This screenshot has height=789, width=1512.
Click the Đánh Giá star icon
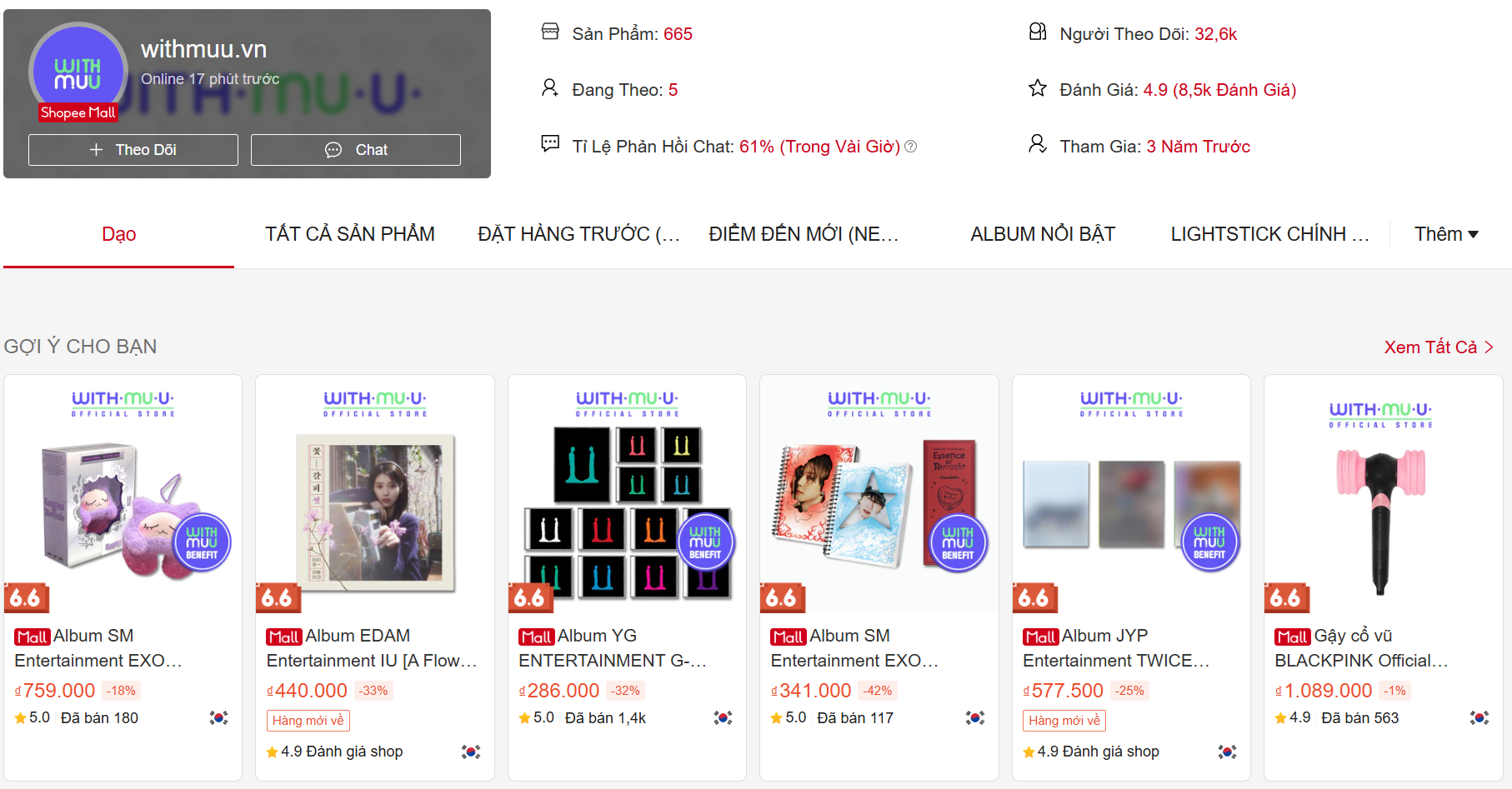(x=1038, y=88)
